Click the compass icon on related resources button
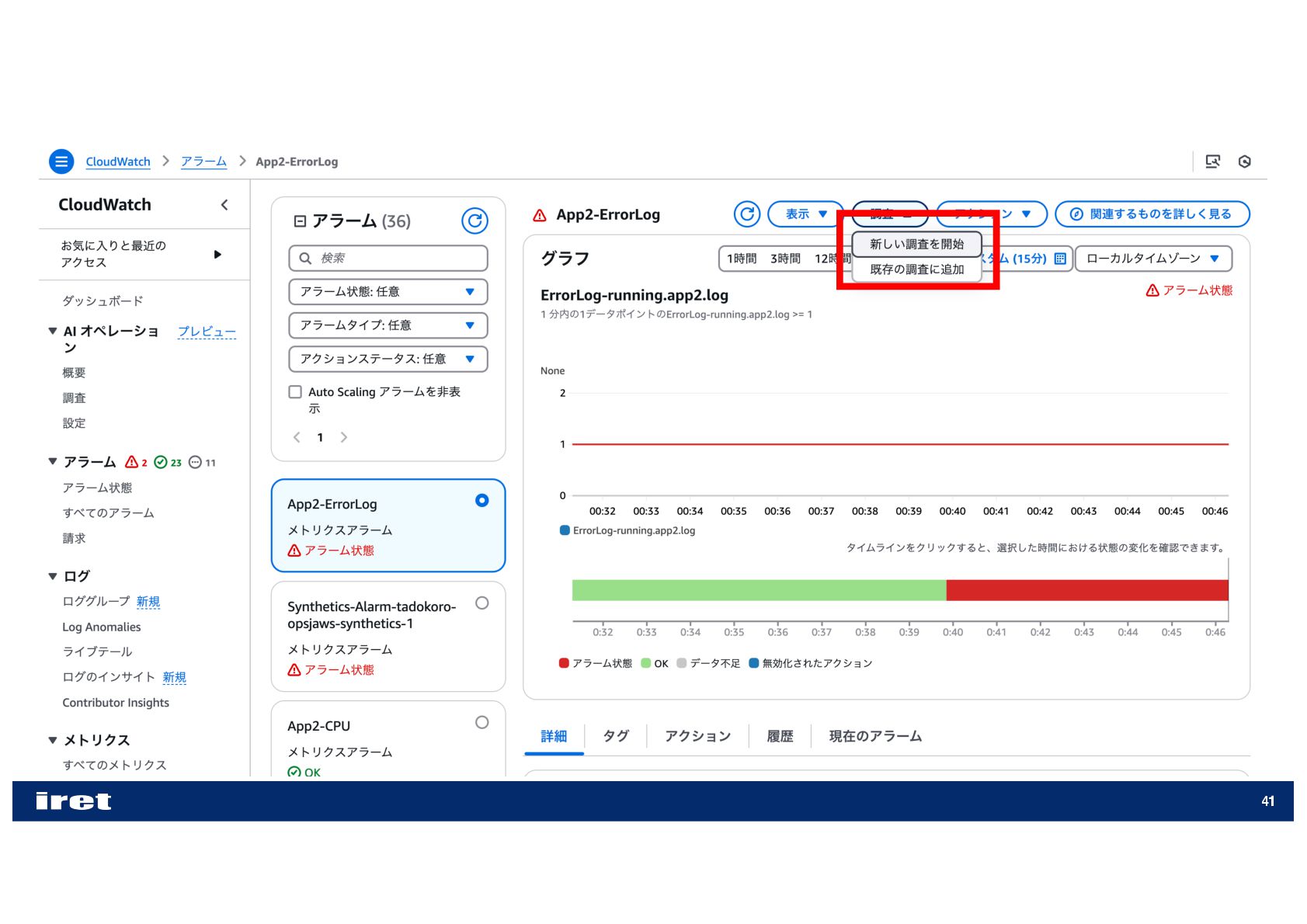The height and width of the screenshot is (924, 1307). (1076, 214)
